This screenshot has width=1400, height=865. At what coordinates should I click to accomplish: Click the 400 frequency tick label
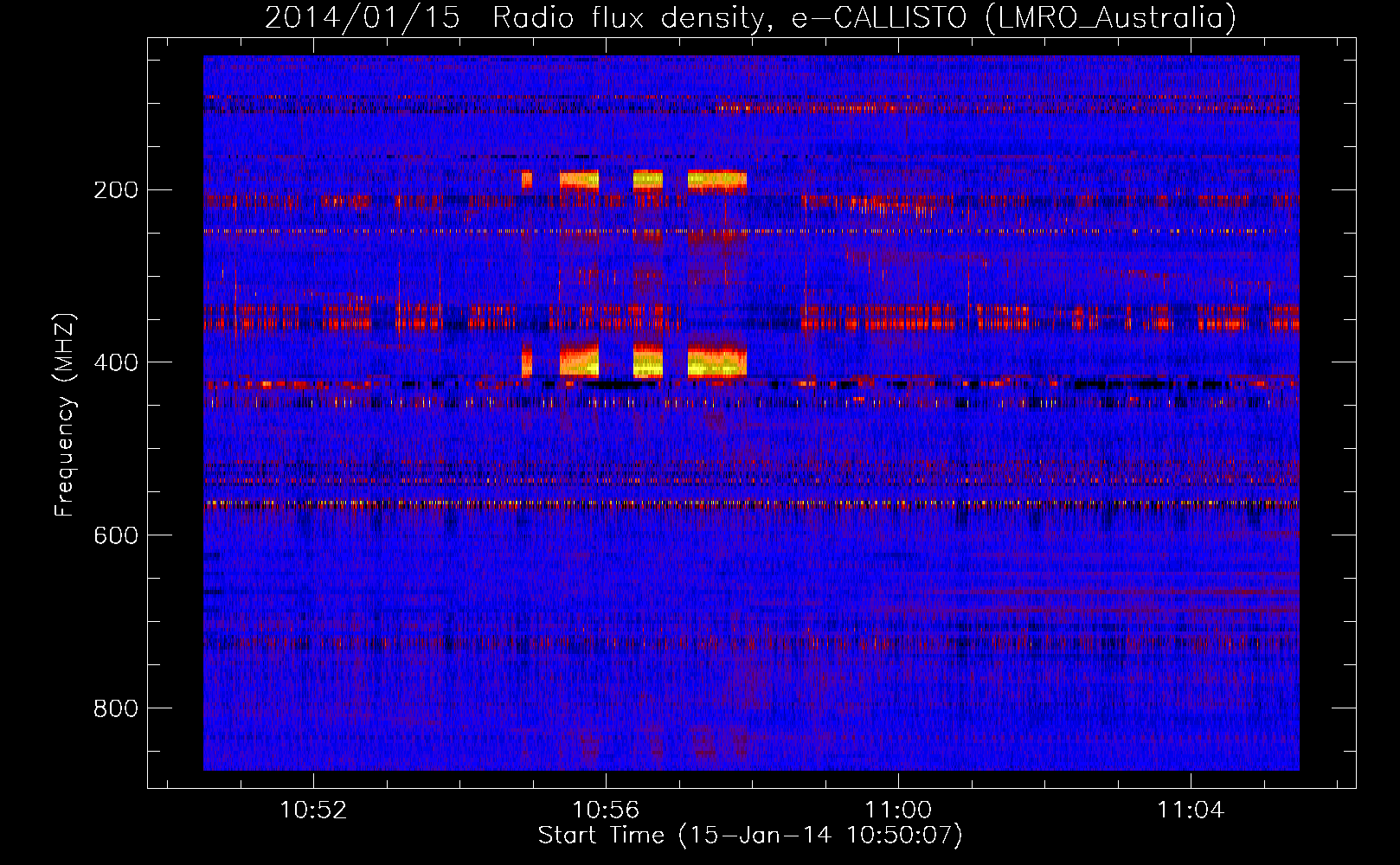click(116, 362)
